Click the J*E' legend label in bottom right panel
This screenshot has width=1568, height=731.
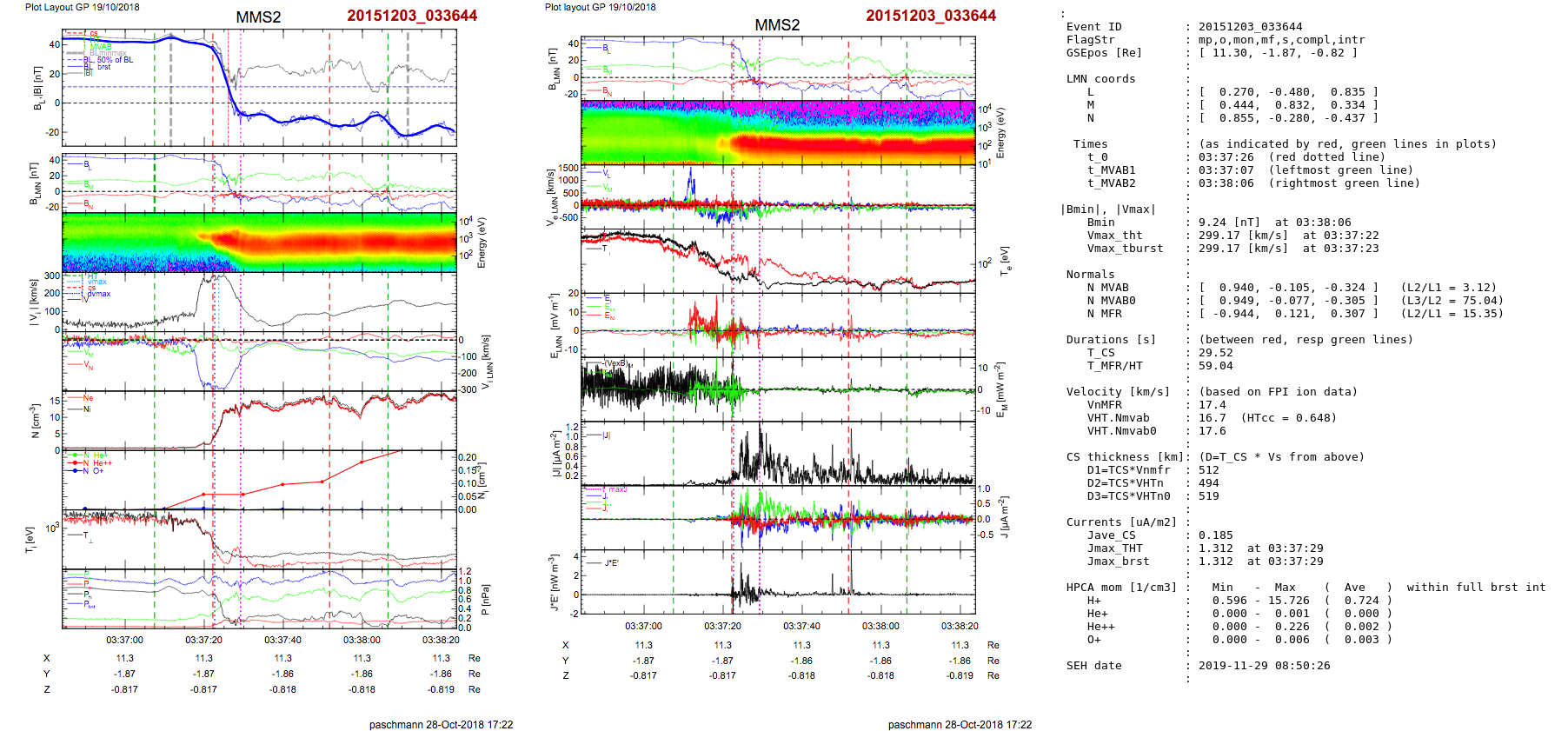611,563
